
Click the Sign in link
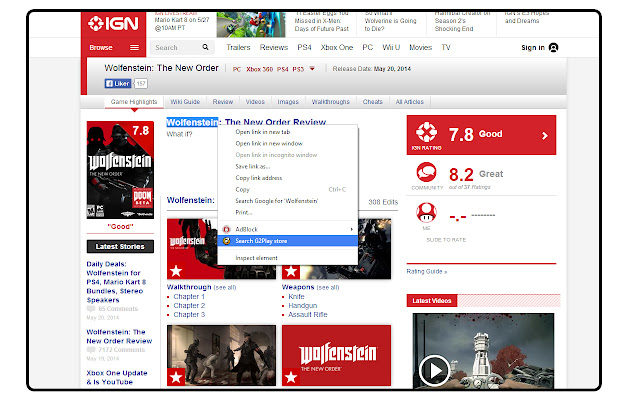[x=533, y=47]
